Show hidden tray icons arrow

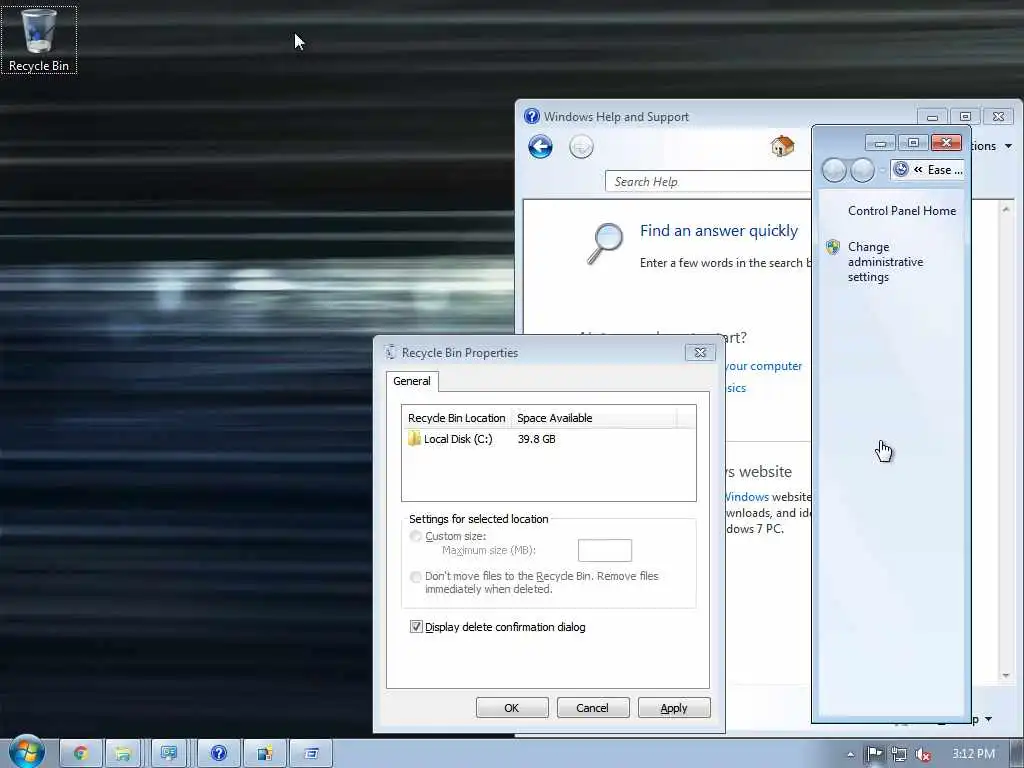click(x=850, y=754)
